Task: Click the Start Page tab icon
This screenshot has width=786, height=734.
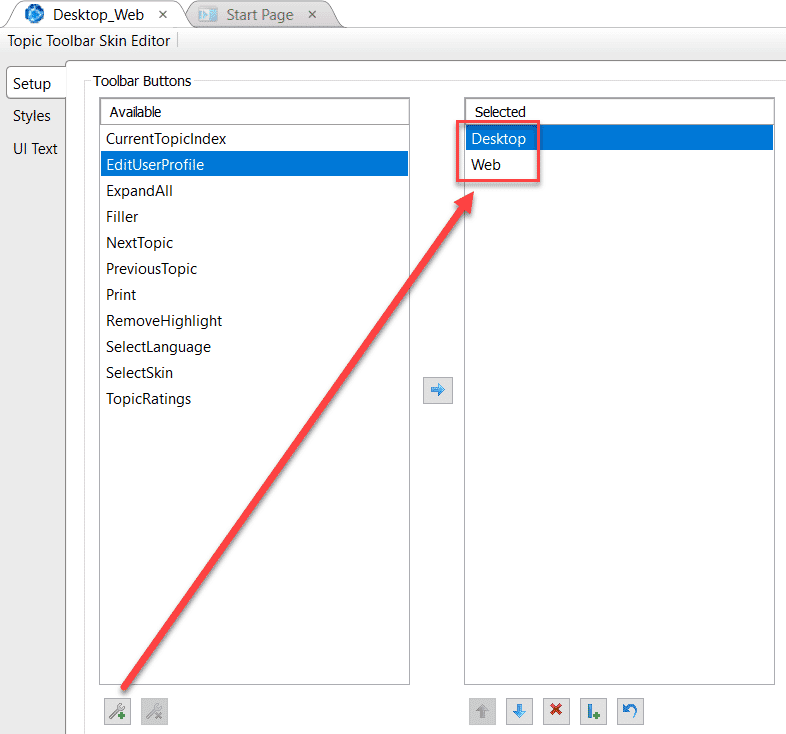Action: click(208, 15)
